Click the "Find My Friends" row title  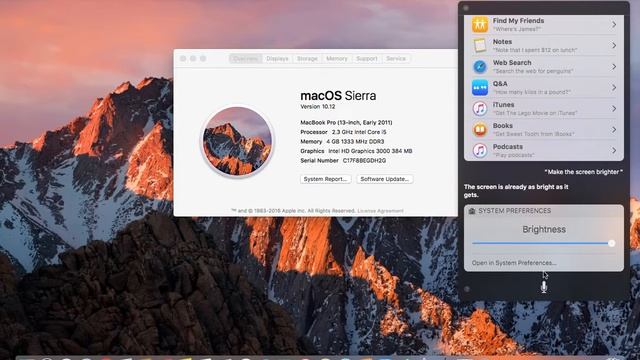518,20
